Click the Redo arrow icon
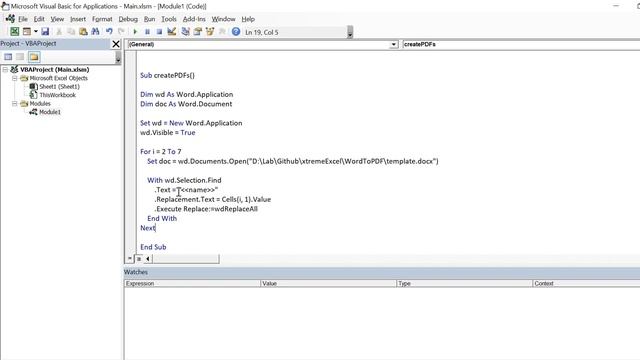This screenshot has width=640, height=360. [x=121, y=31]
